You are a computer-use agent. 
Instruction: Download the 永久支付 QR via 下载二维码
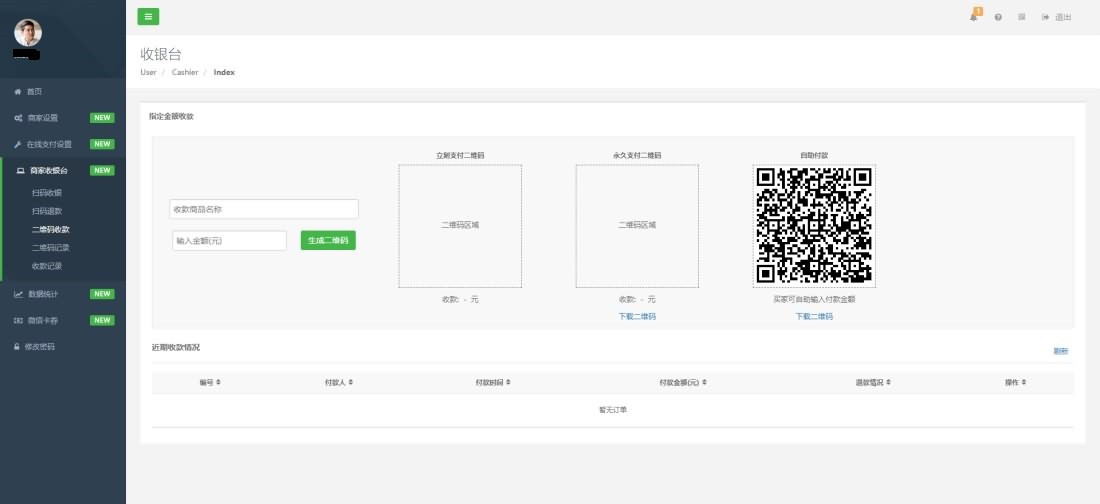(x=637, y=316)
